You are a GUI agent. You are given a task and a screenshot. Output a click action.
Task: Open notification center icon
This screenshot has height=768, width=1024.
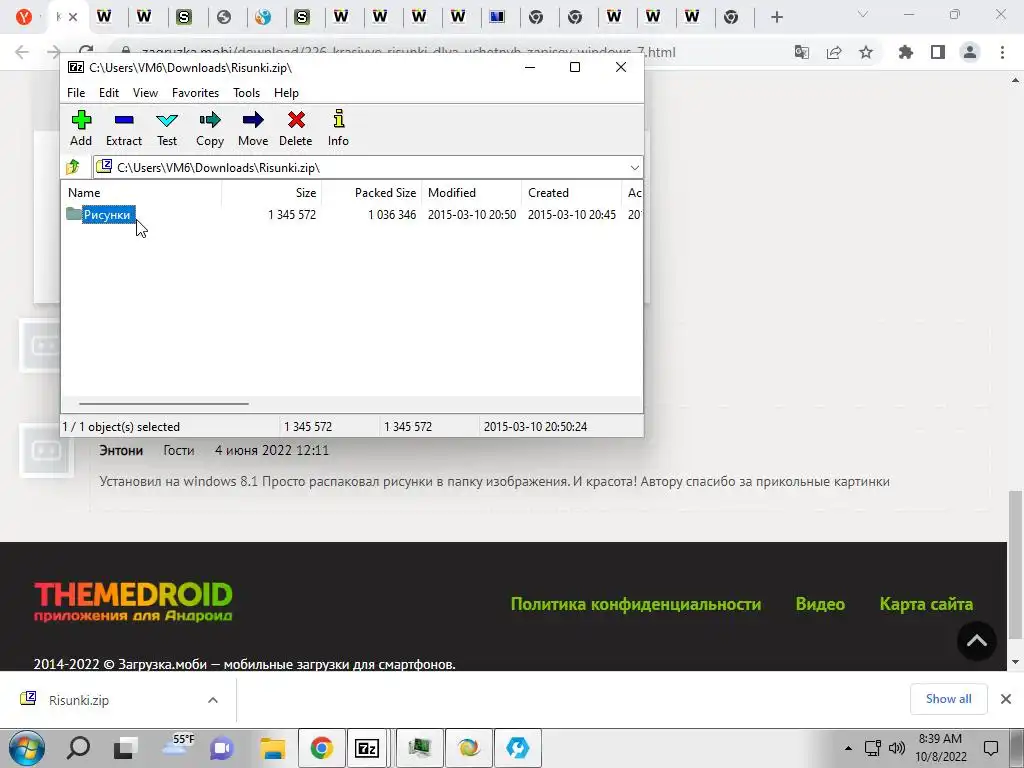point(991,748)
